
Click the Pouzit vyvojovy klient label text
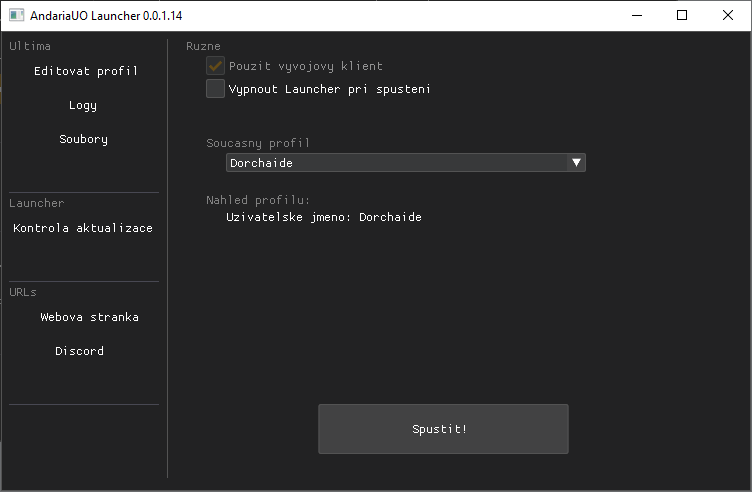306,66
